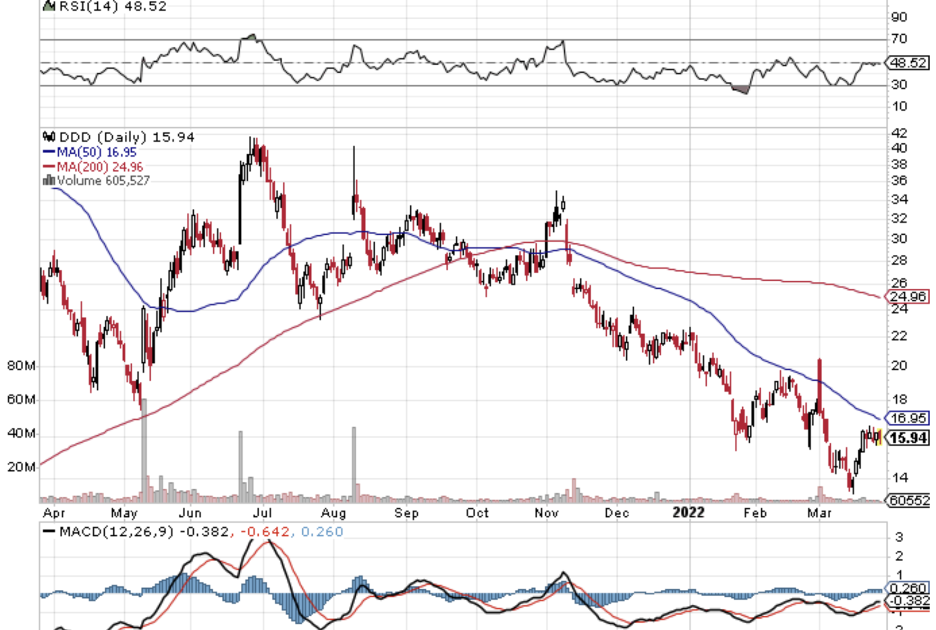The height and width of the screenshot is (630, 936).
Task: Click the 24.96 MA(200) value tag
Action: click(x=908, y=297)
